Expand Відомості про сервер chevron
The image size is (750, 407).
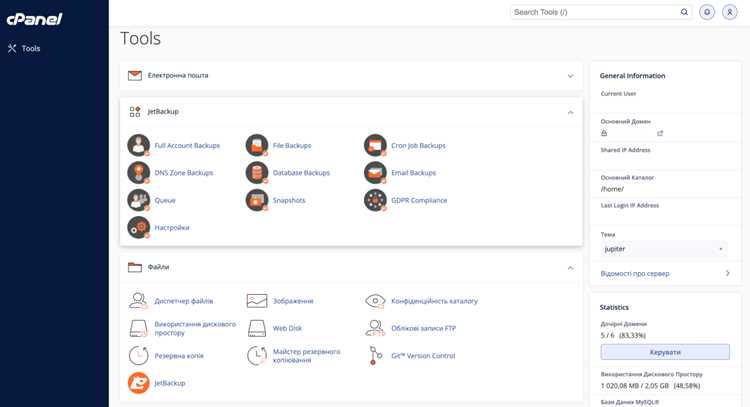click(x=728, y=273)
